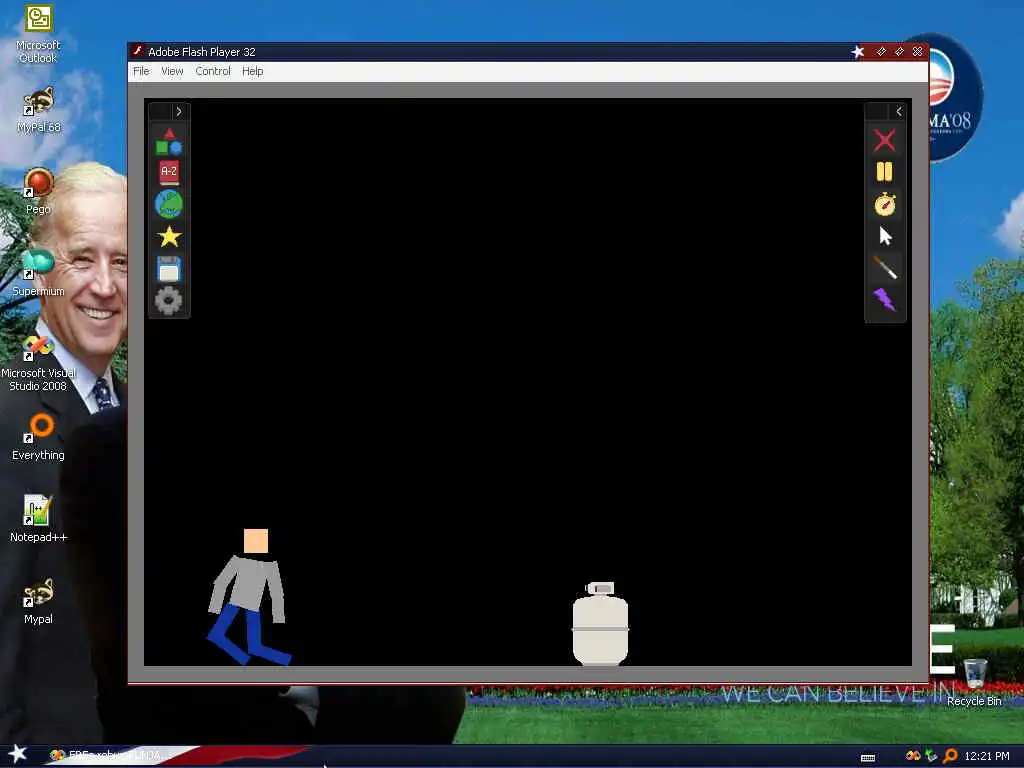Screen dimensions: 1024x768
Task: Select the Pego desktop shortcut
Action: click(39, 191)
